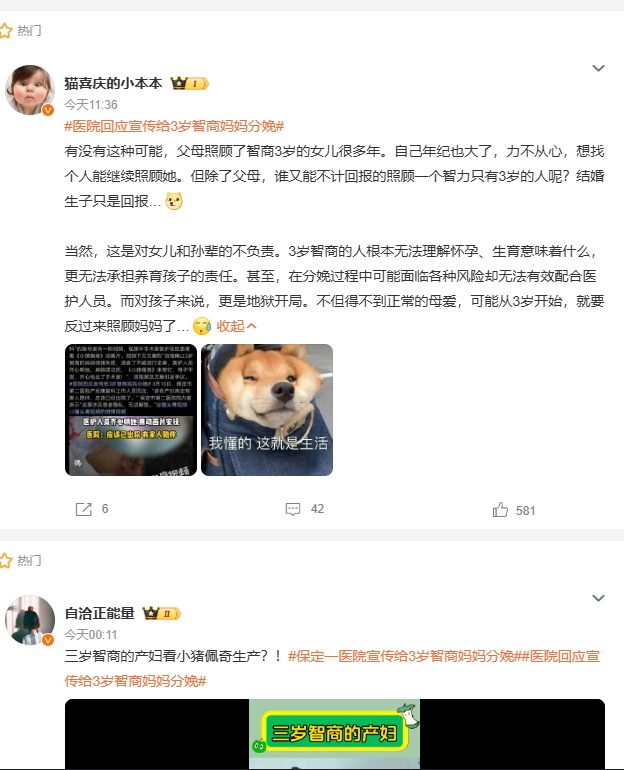The width and height of the screenshot is (624, 770).
Task: Click the crown badge next to 自洽正能量
Action: point(162,613)
